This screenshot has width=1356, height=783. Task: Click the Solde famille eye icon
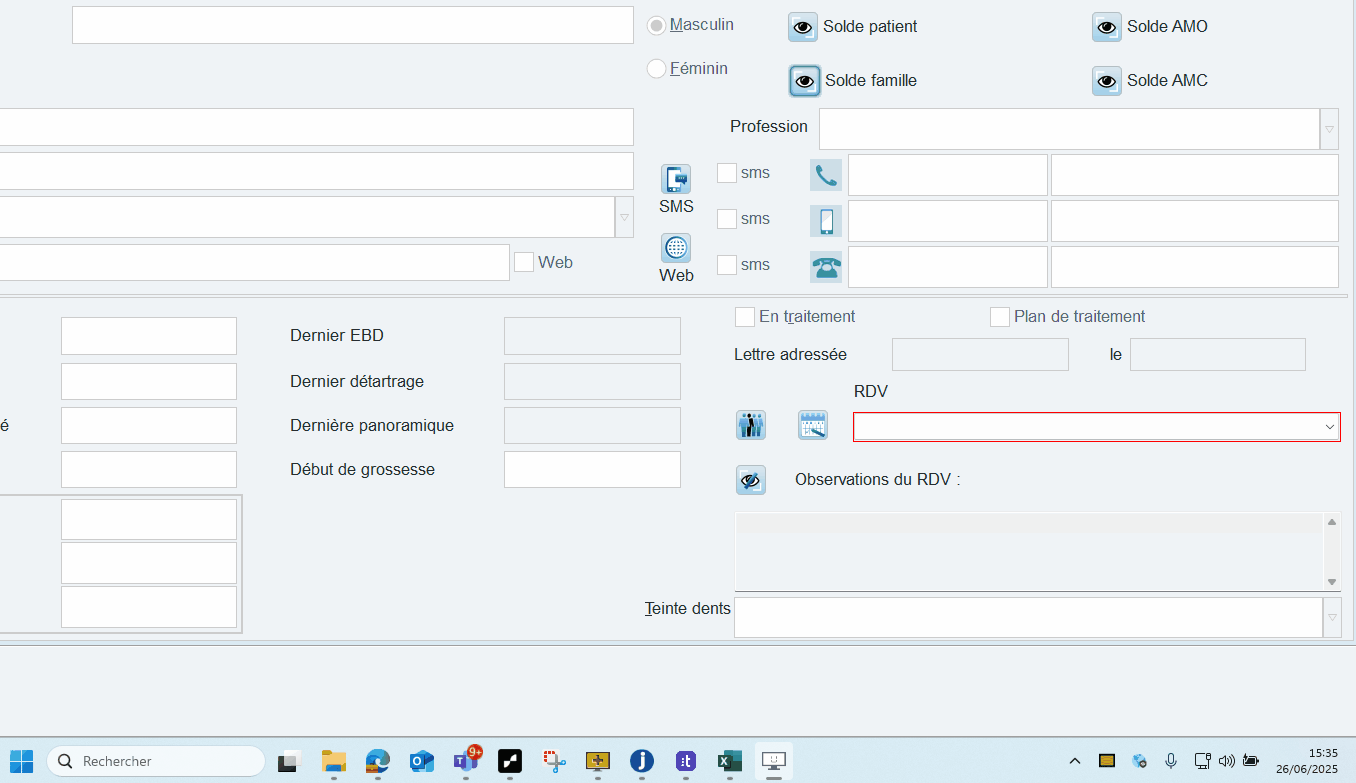[804, 81]
